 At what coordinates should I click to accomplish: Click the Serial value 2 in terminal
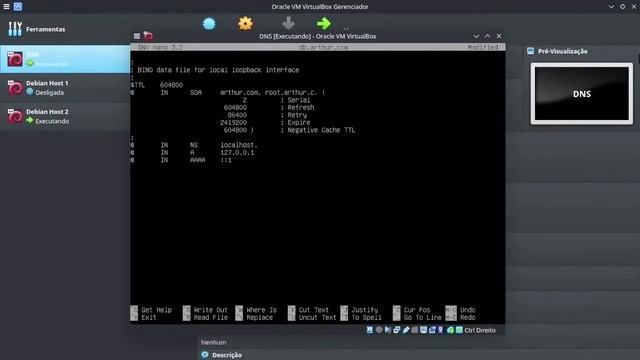coord(244,100)
